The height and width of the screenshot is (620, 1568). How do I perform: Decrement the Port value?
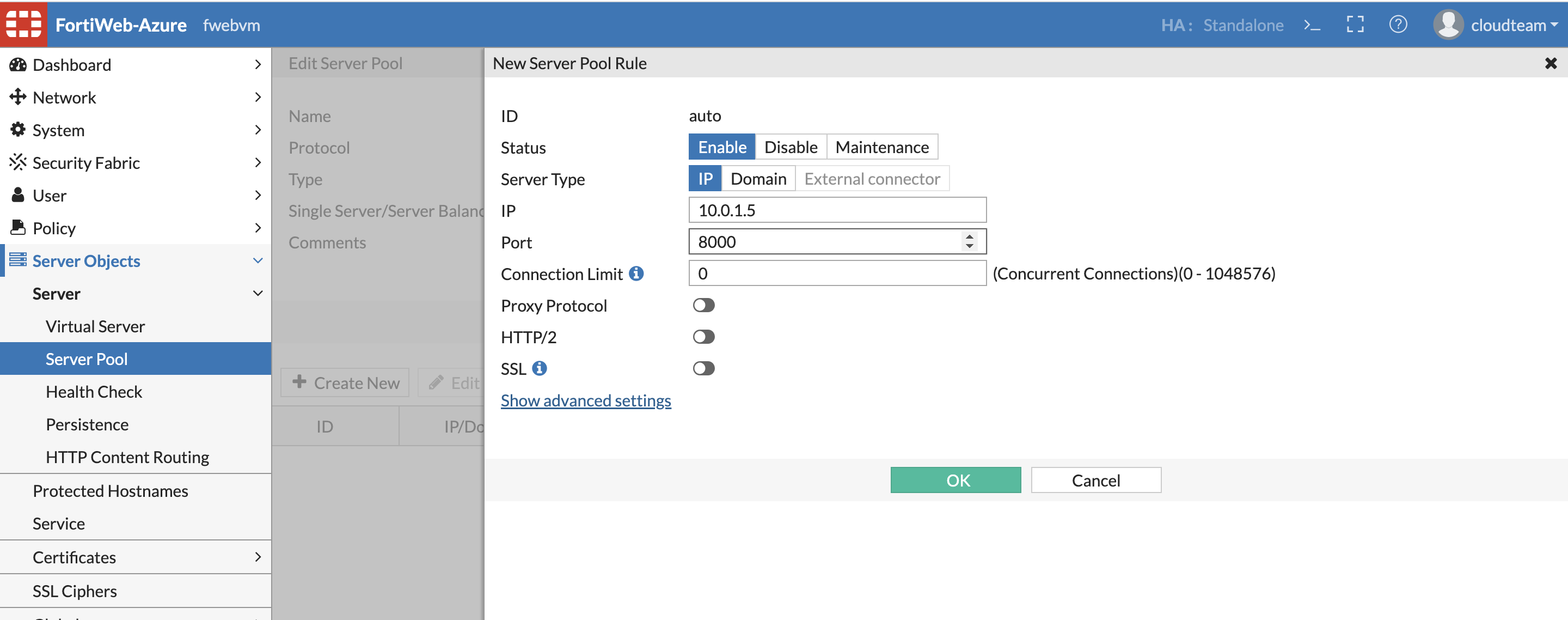[x=969, y=246]
